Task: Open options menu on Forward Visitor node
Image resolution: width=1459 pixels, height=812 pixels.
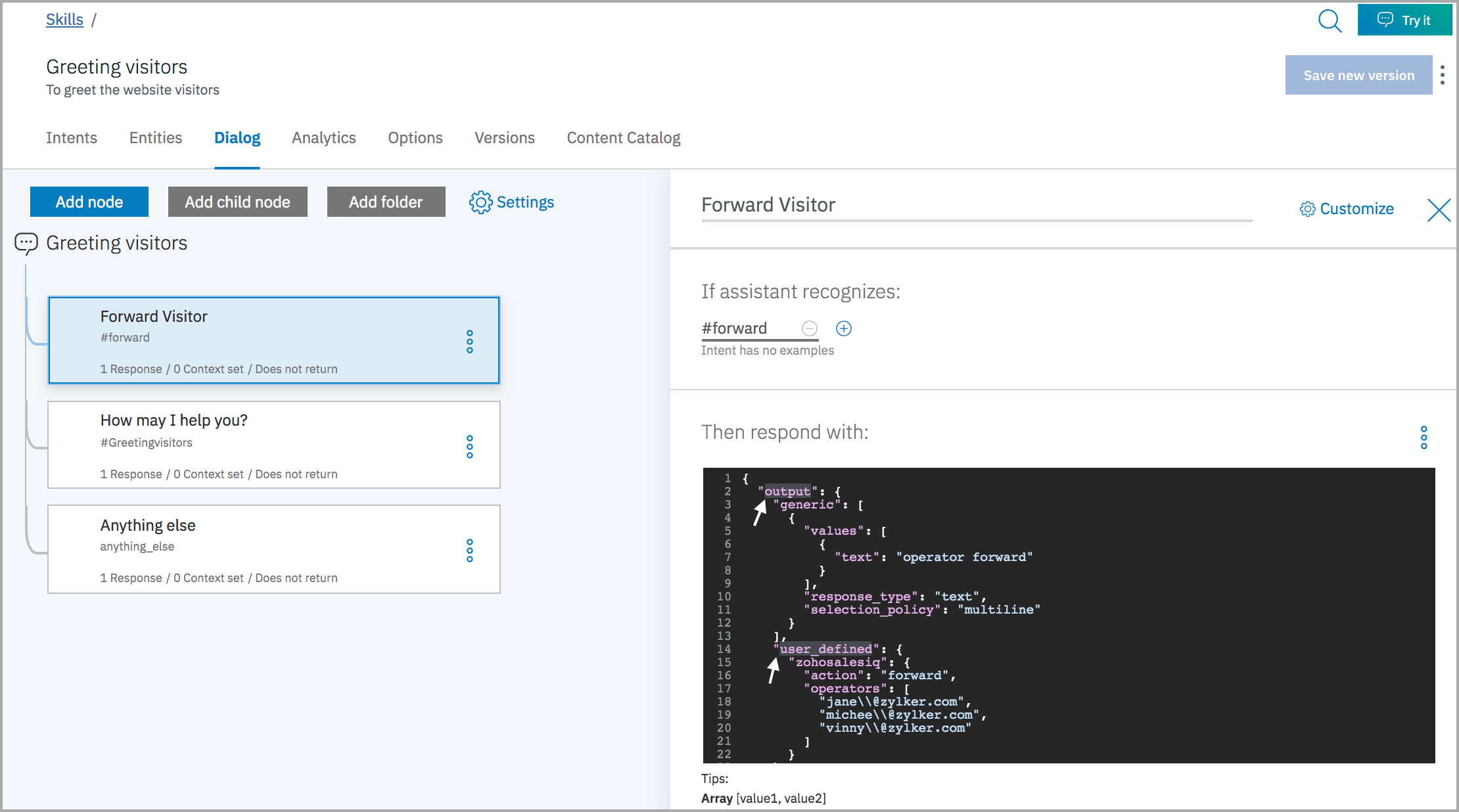Action: 470,340
